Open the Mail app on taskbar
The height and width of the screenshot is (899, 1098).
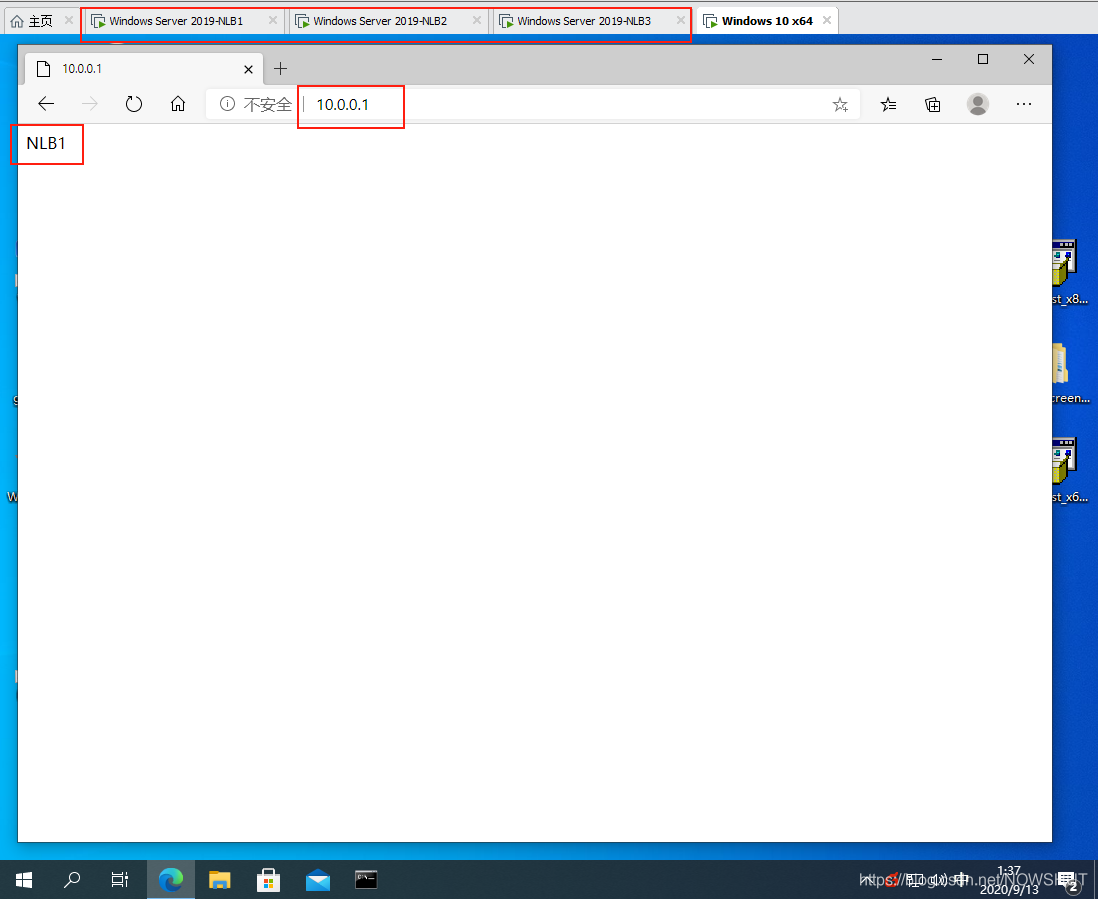pos(318,880)
